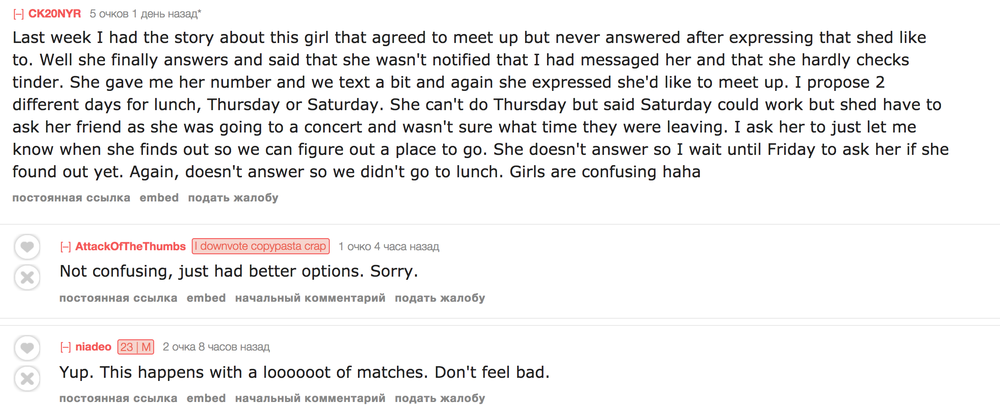Click 'embed' under niadeo's comment

(206, 398)
